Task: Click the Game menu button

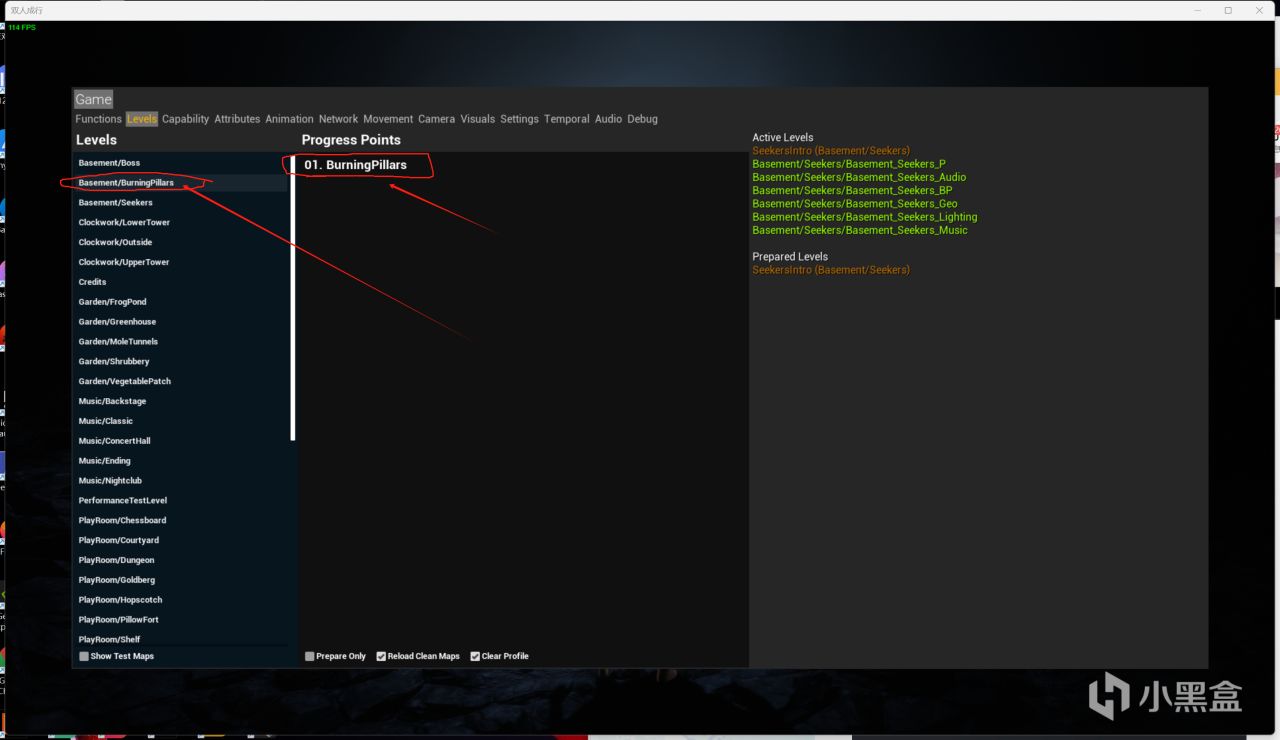Action: tap(93, 99)
